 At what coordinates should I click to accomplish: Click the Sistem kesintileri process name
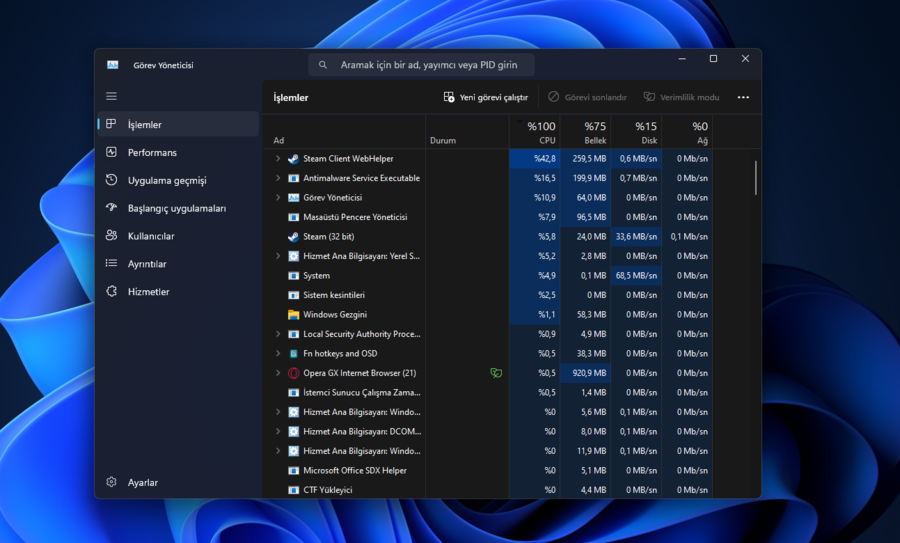333,295
